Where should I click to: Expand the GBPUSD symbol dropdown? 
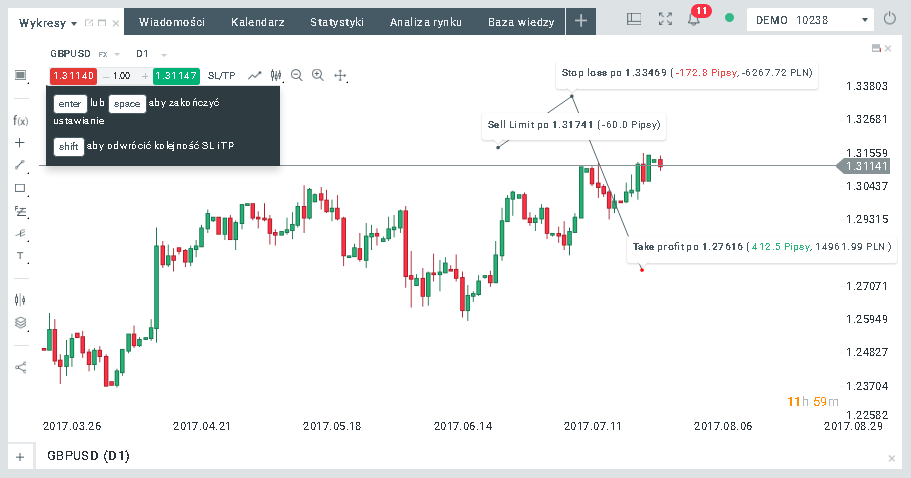pyautogui.click(x=84, y=53)
